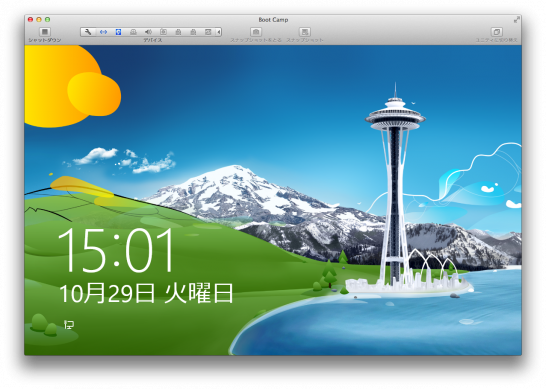The image size is (546, 389).
Task: Click the Take Snapshot camera button
Action: [256, 32]
